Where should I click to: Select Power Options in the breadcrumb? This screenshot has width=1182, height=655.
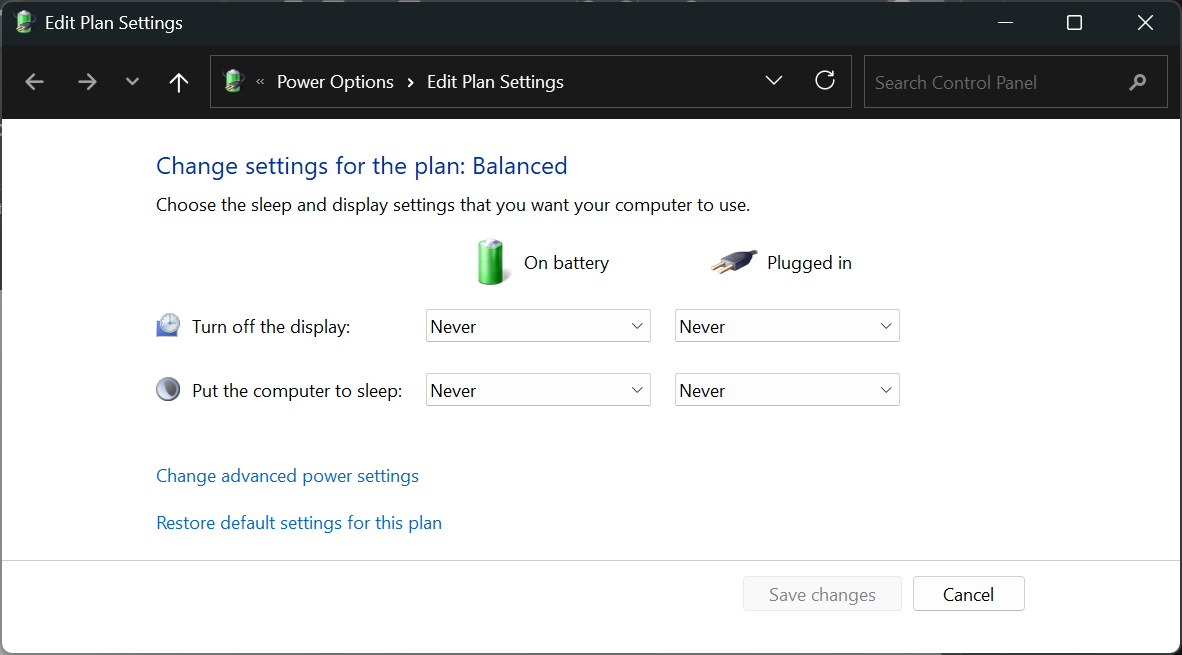335,81
